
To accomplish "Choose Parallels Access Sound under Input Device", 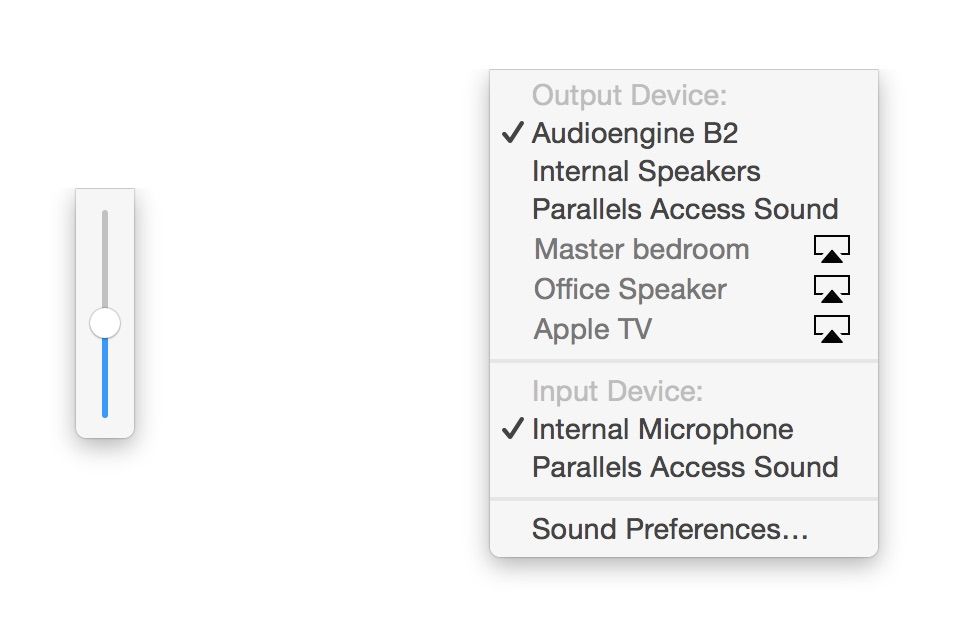I will click(x=685, y=467).
